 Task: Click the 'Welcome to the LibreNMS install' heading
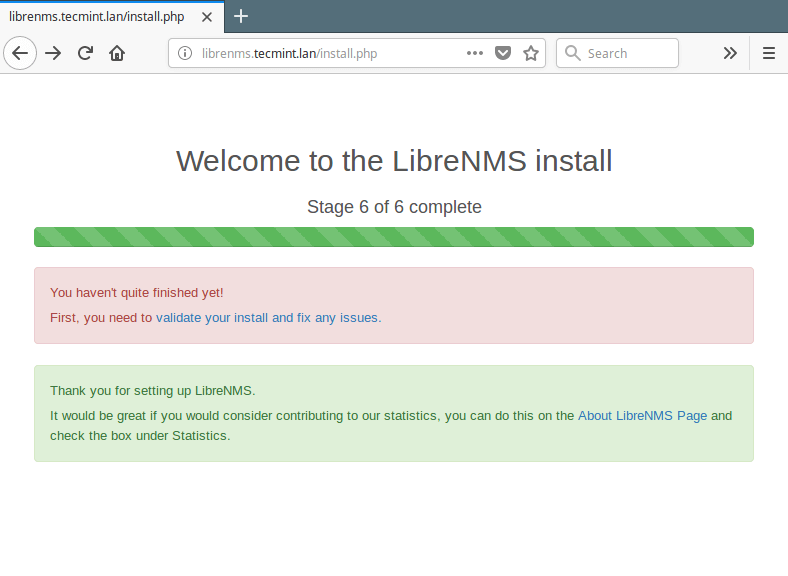pos(394,161)
